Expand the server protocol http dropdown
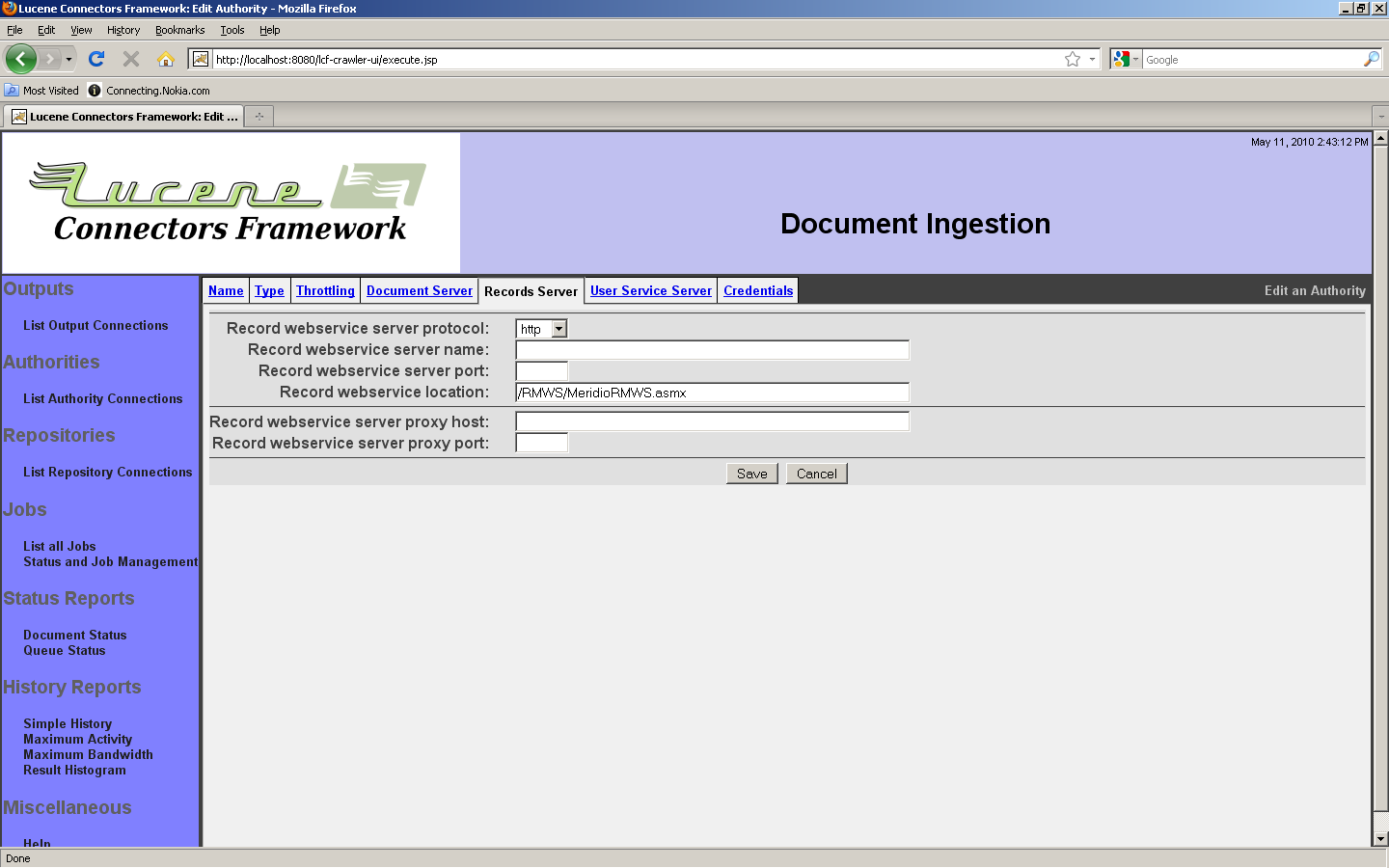The height and width of the screenshot is (868, 1389). click(558, 329)
